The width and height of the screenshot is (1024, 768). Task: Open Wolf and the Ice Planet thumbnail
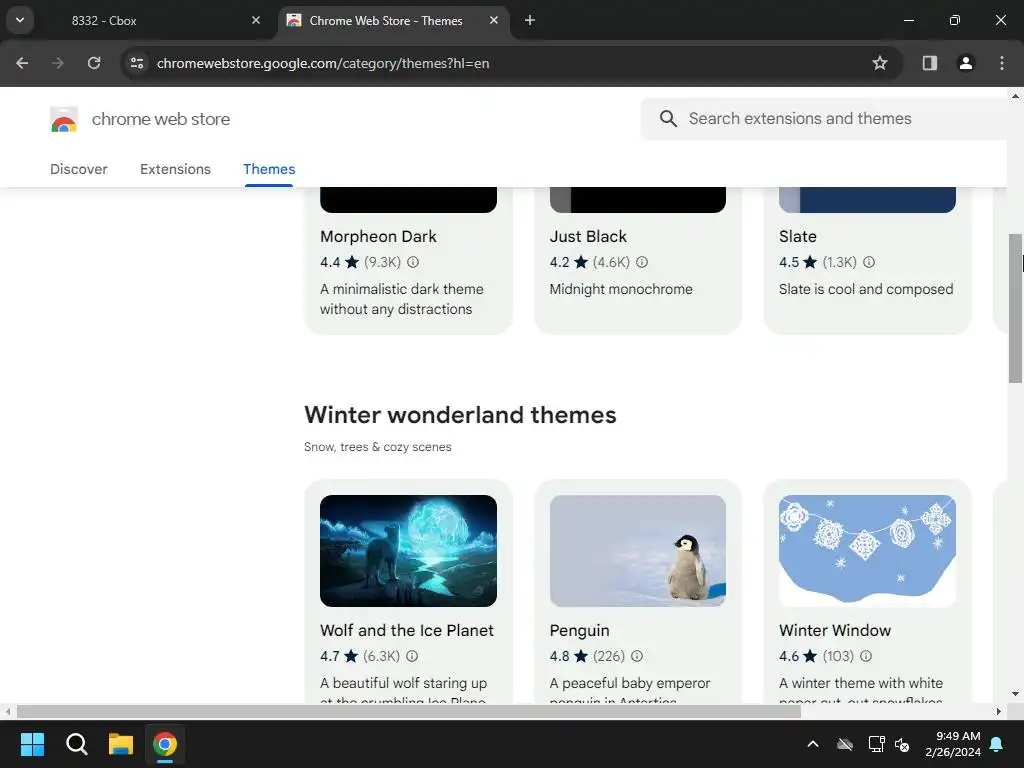click(408, 551)
